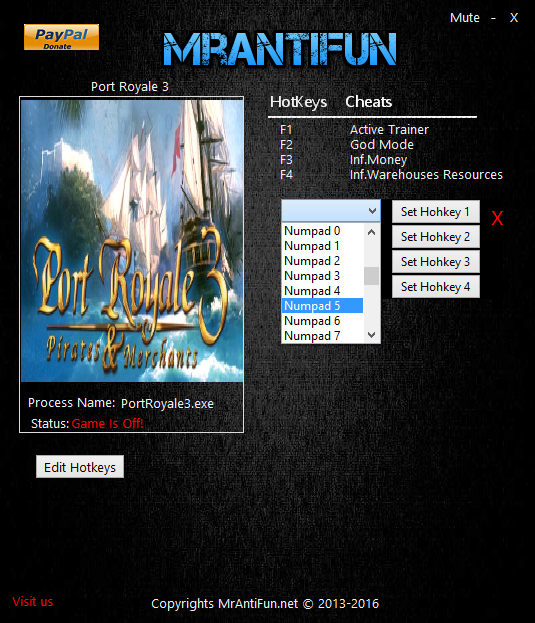Open the Port Royale 3 cover image

(x=132, y=241)
